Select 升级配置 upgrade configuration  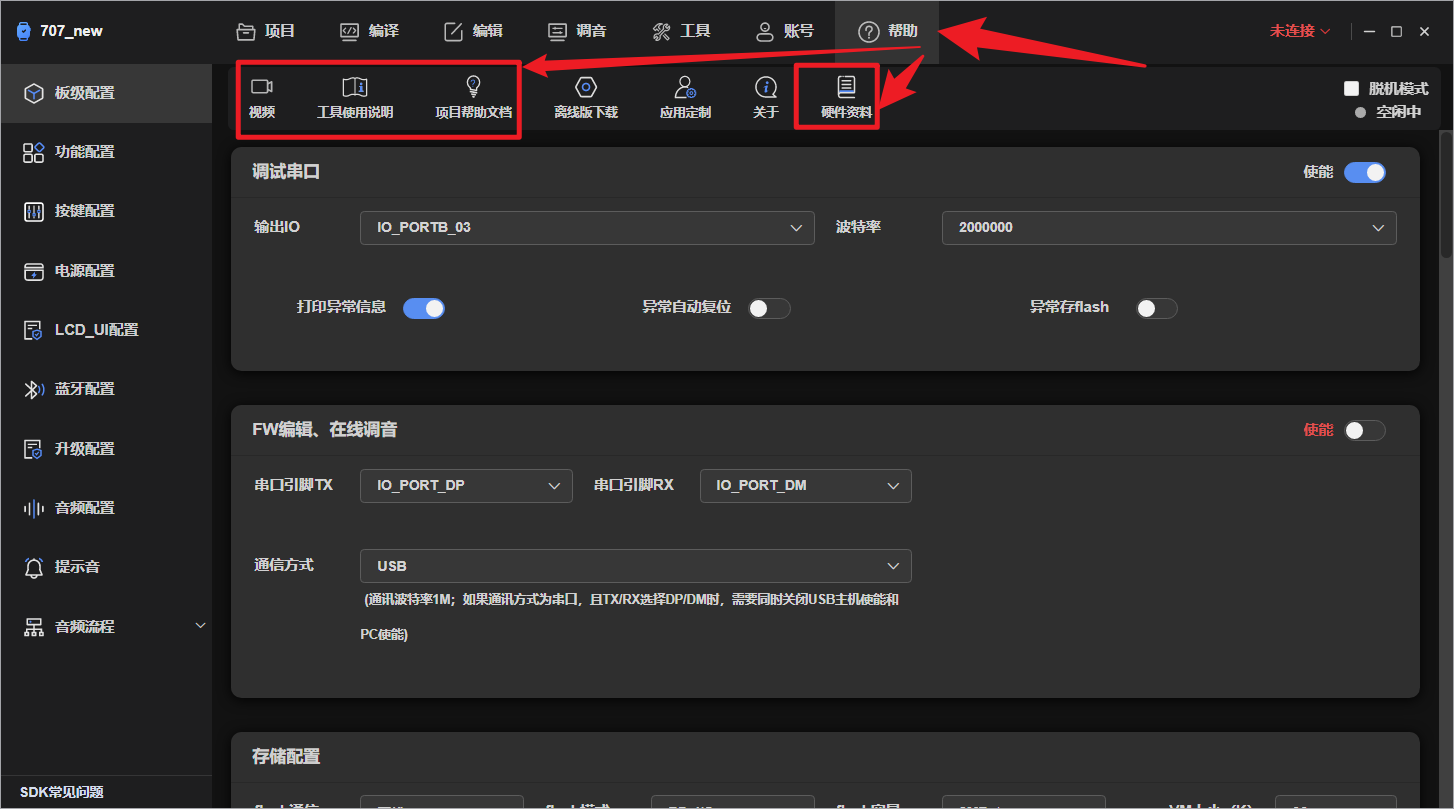(106, 449)
